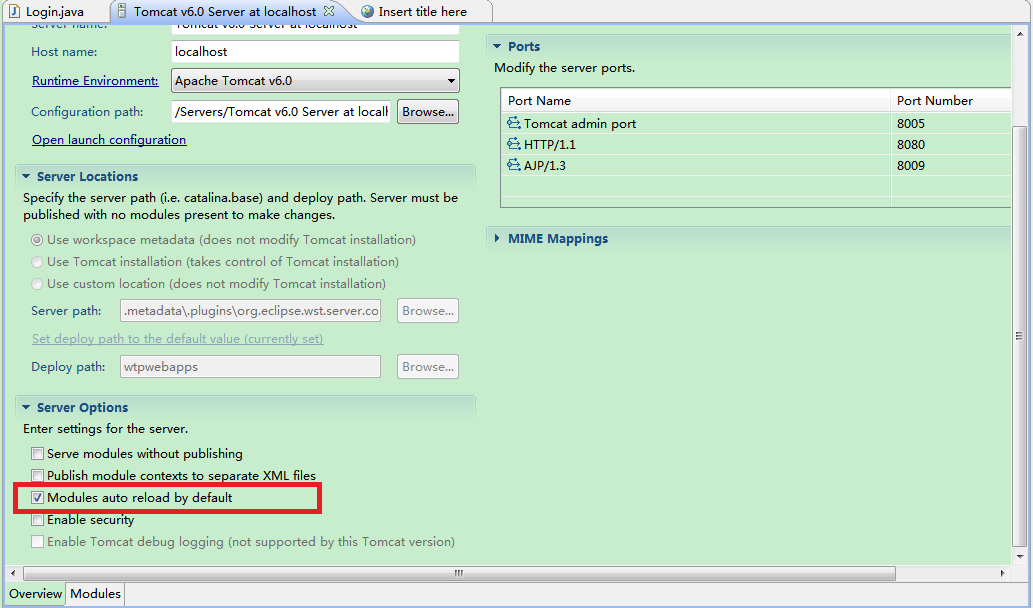The image size is (1033, 608).
Task: Click the Port Name column header
Action: point(696,101)
